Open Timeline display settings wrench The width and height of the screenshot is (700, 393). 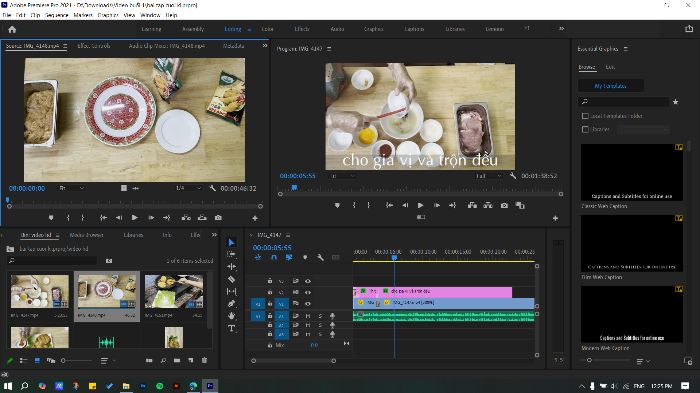pyautogui.click(x=320, y=257)
